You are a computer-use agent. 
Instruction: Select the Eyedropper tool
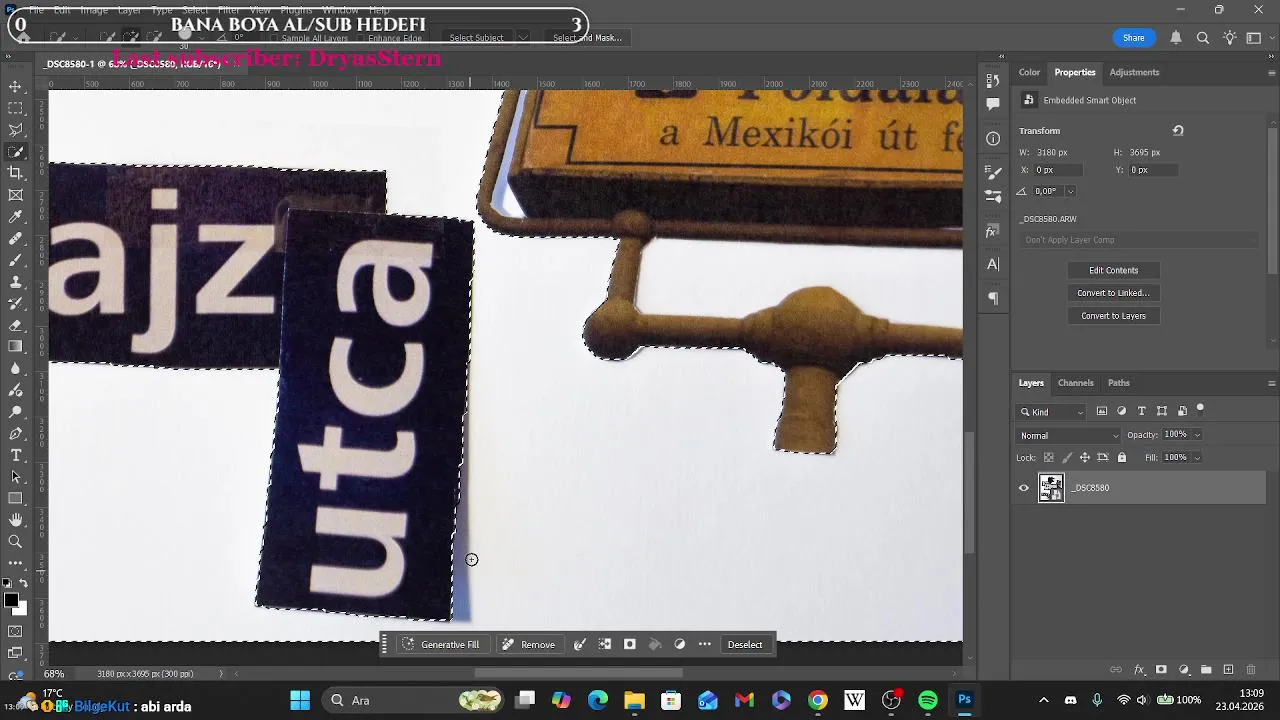tap(16, 217)
